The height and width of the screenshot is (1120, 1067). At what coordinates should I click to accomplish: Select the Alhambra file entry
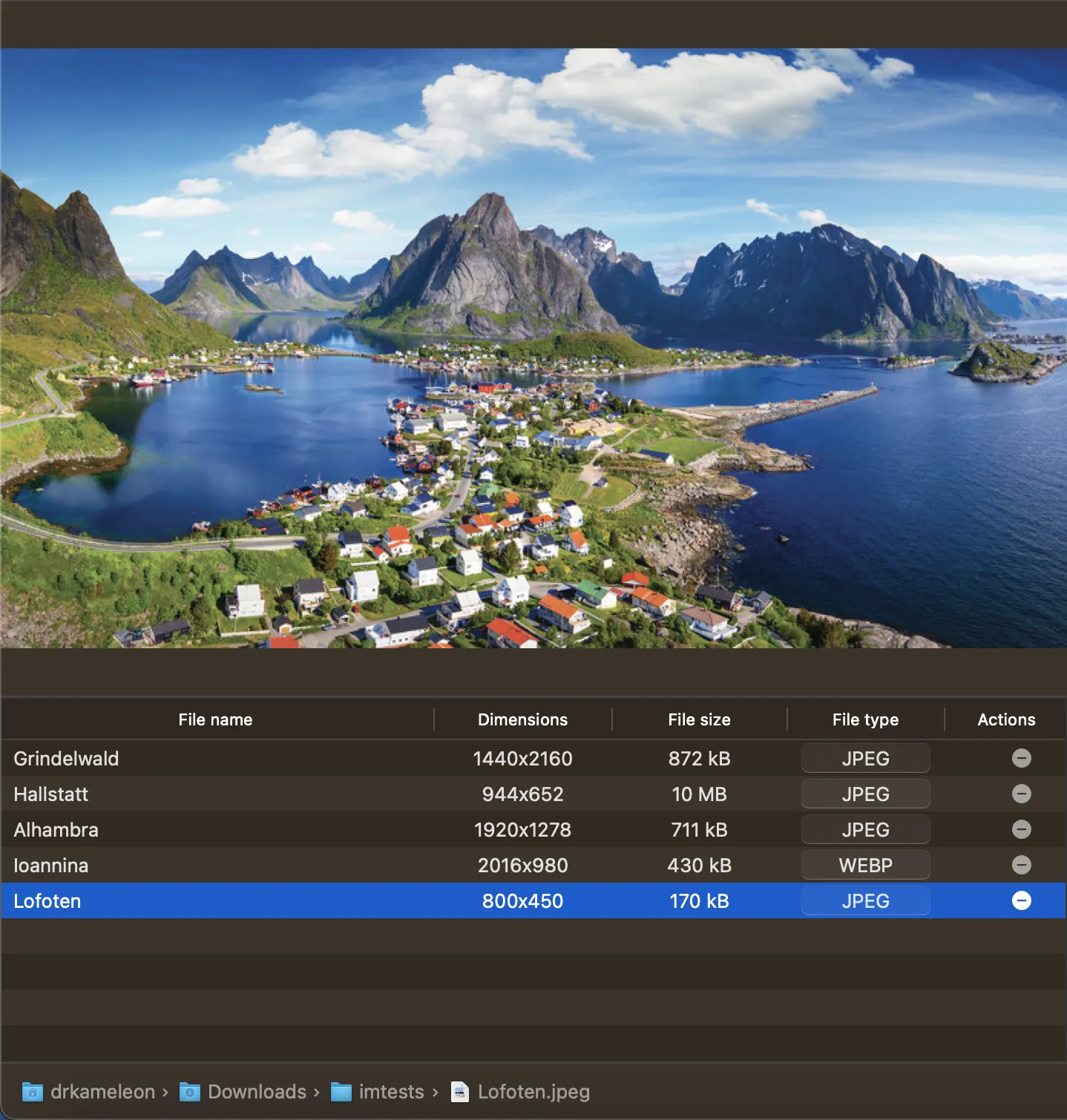(223, 829)
